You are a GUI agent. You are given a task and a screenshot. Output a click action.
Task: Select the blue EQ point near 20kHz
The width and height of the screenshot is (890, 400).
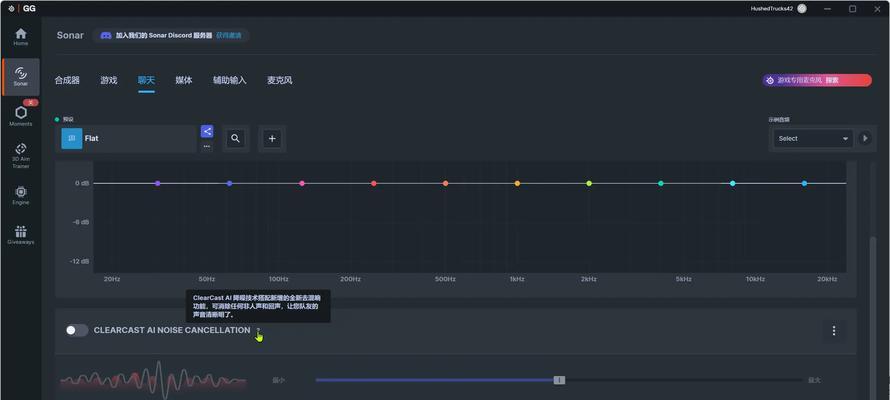(804, 183)
